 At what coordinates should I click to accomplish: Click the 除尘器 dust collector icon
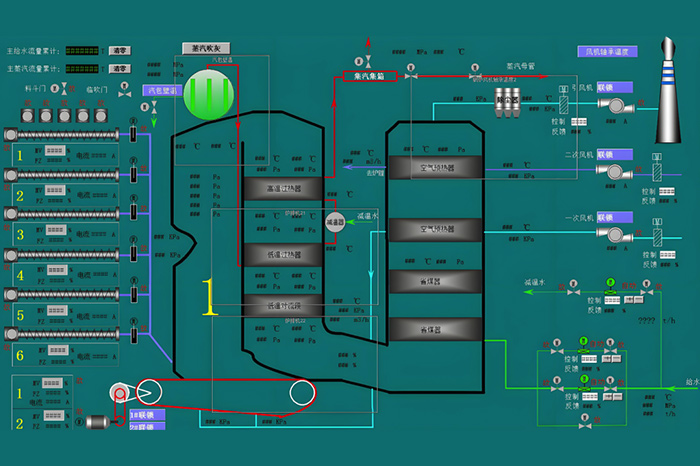point(506,101)
